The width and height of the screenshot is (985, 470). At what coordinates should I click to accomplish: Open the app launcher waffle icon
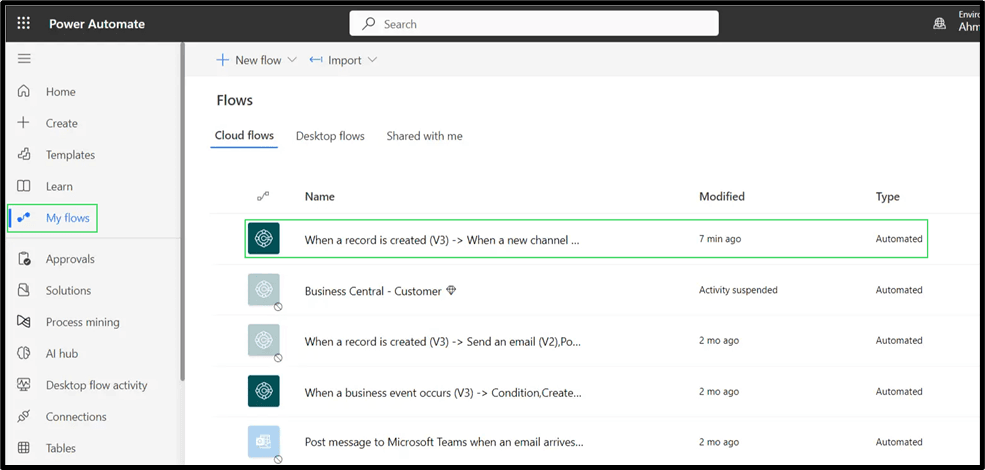coord(24,23)
